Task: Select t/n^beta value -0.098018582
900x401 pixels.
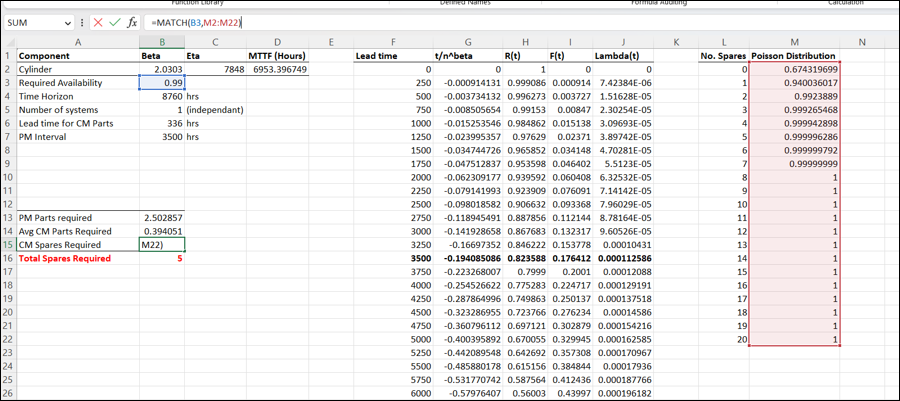Action: click(x=468, y=205)
